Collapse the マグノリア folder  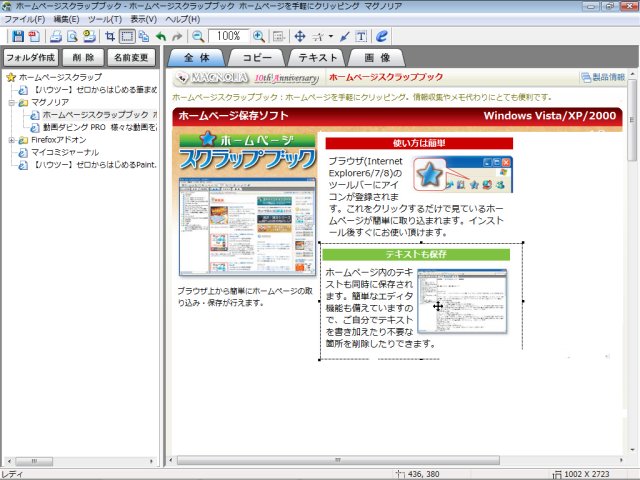[x=12, y=102]
